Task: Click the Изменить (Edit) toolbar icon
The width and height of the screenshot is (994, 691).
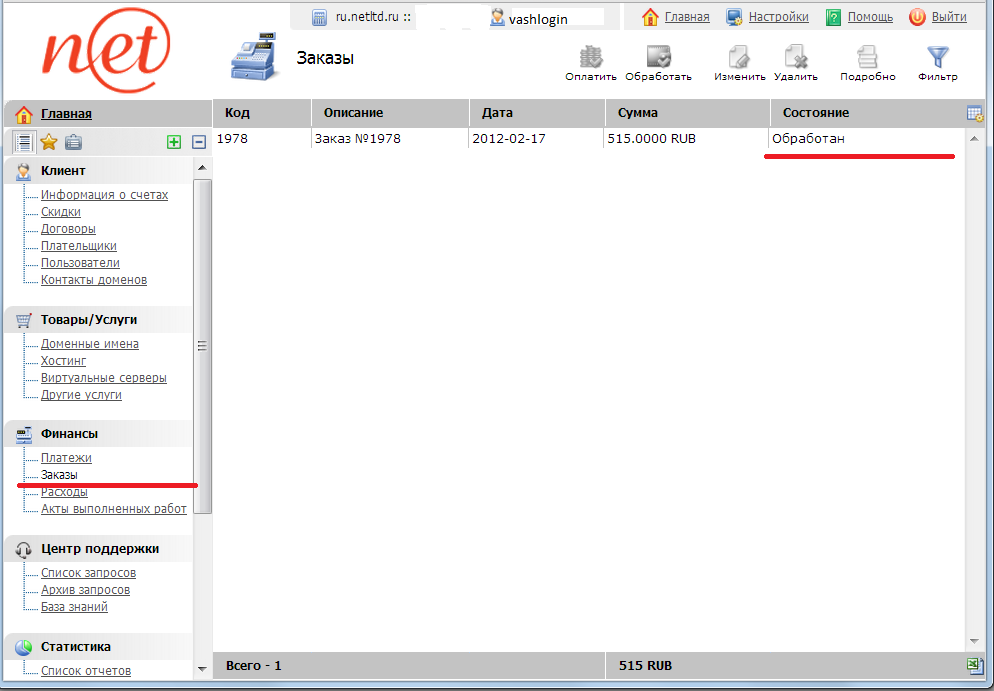Action: point(739,58)
